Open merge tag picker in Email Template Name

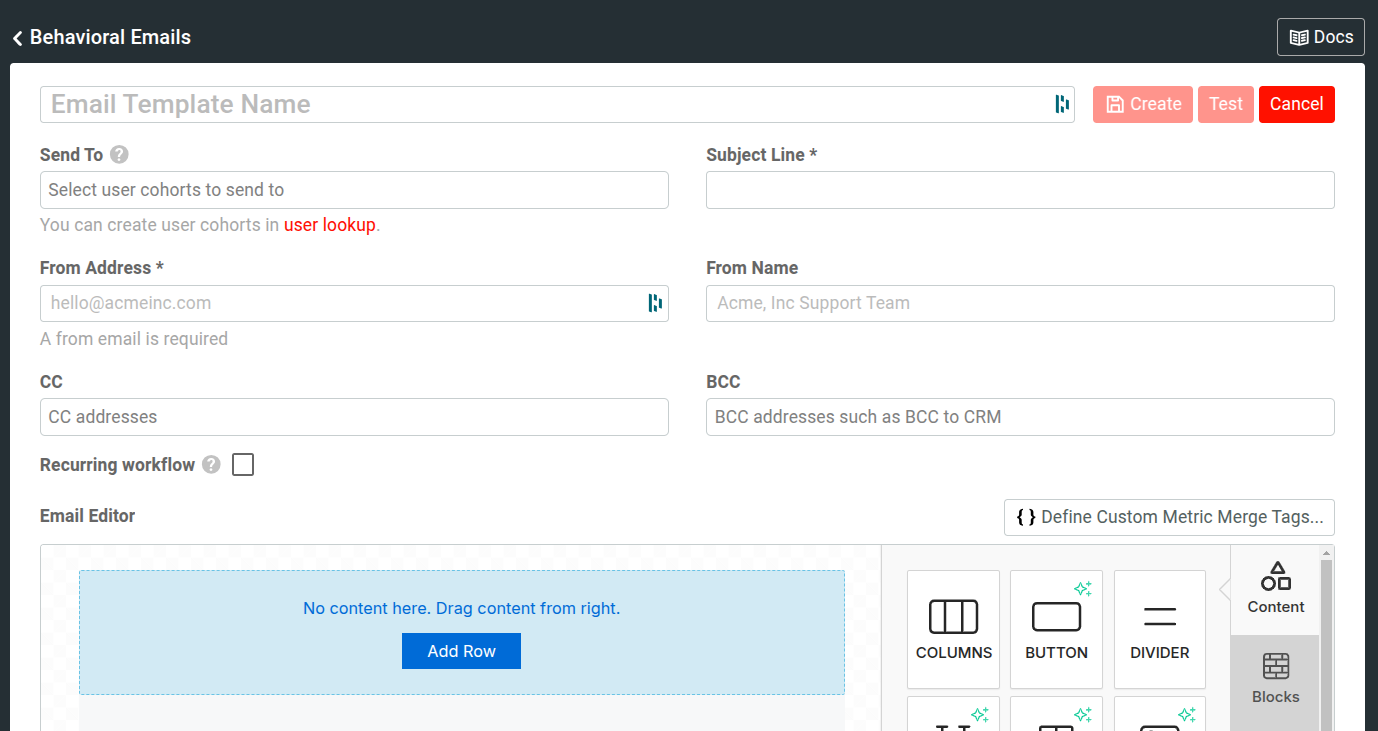1061,104
